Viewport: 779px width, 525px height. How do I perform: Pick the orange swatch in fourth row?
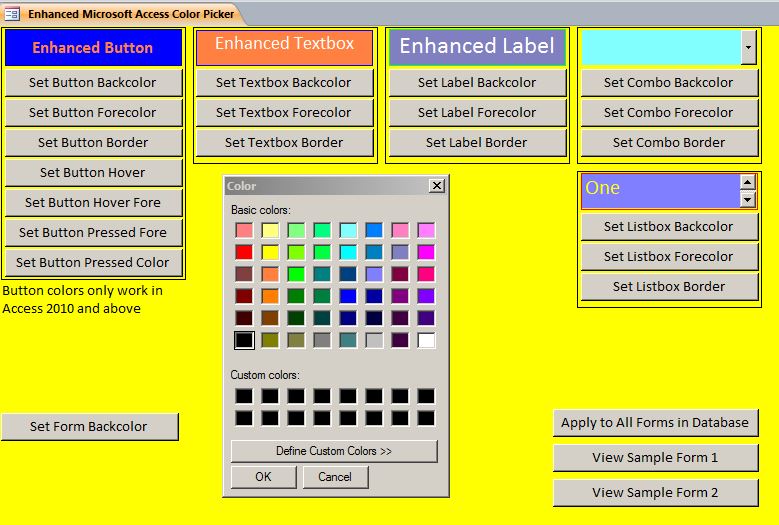click(270, 296)
